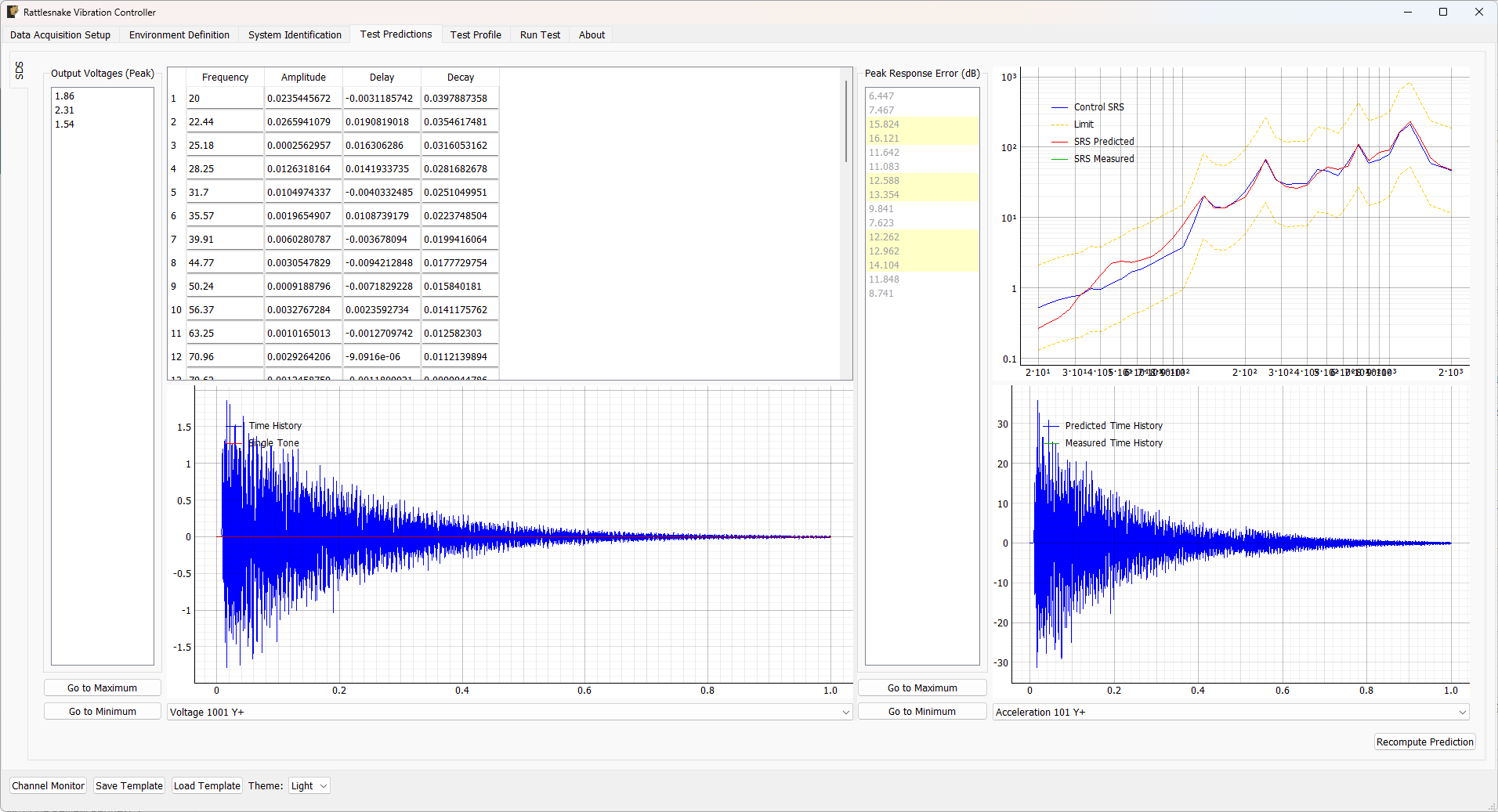
Task: Click Go to Maximum under Peak Response Error
Action: pyautogui.click(x=922, y=687)
